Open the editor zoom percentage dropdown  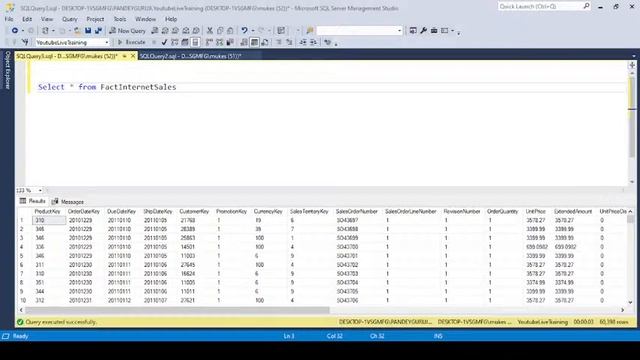(x=40, y=190)
